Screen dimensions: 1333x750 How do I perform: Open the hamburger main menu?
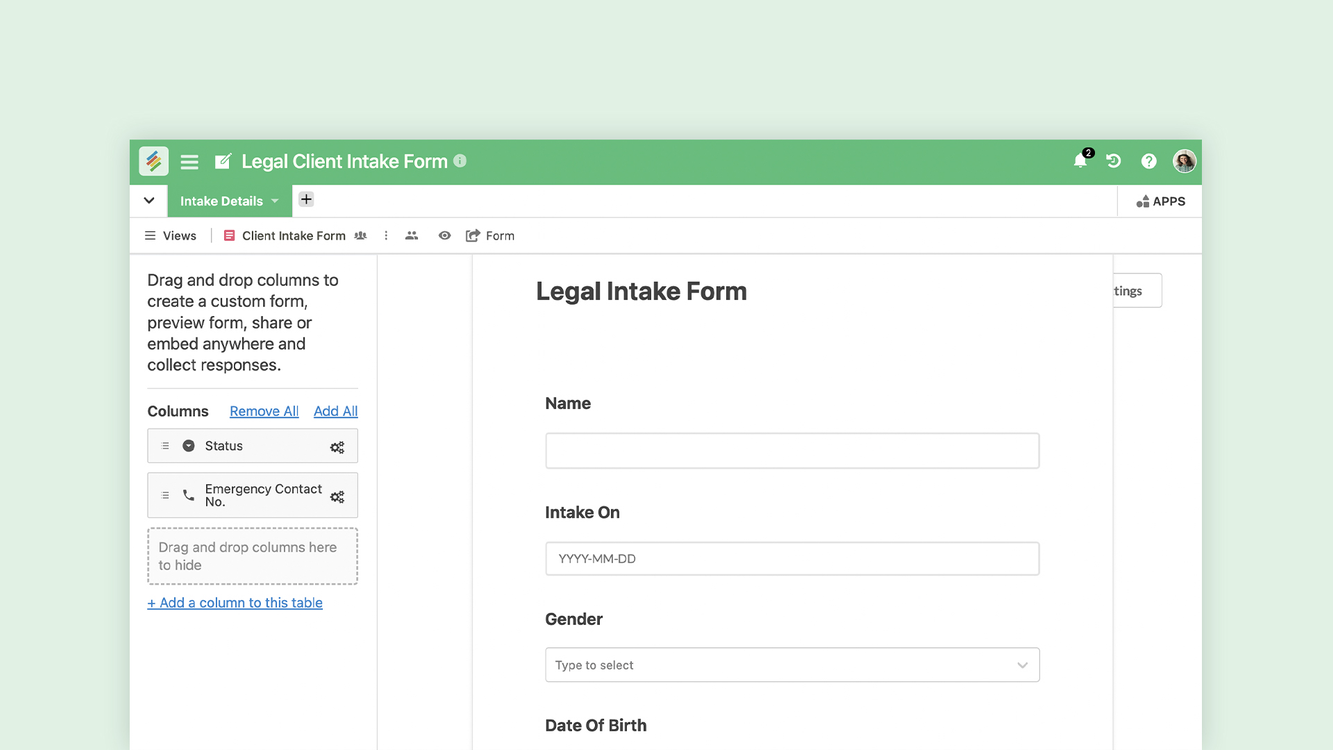189,161
